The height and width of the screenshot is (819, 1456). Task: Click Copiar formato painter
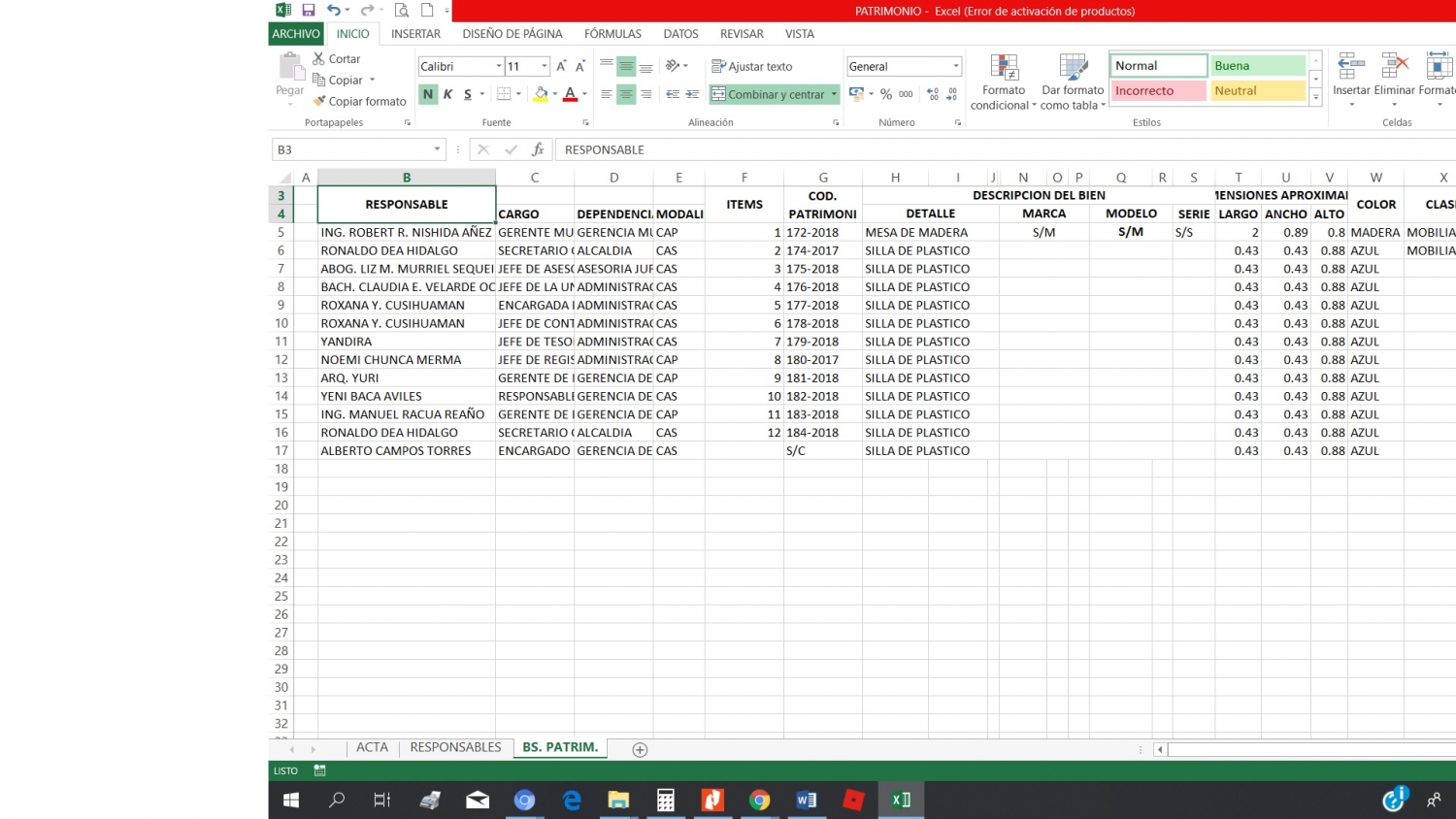coord(359,101)
